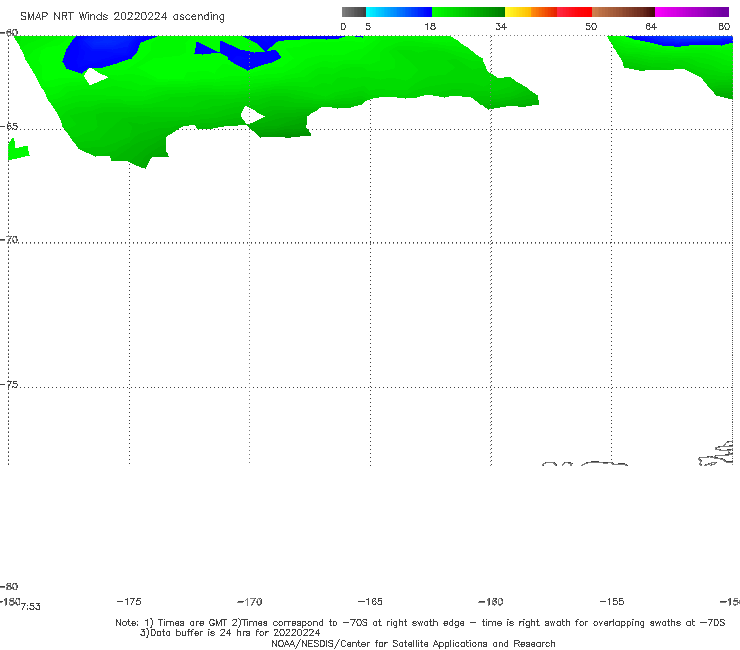Click the yellow-red 34-50 segment of color bar
The width and height of the screenshot is (740, 650).
(548, 12)
